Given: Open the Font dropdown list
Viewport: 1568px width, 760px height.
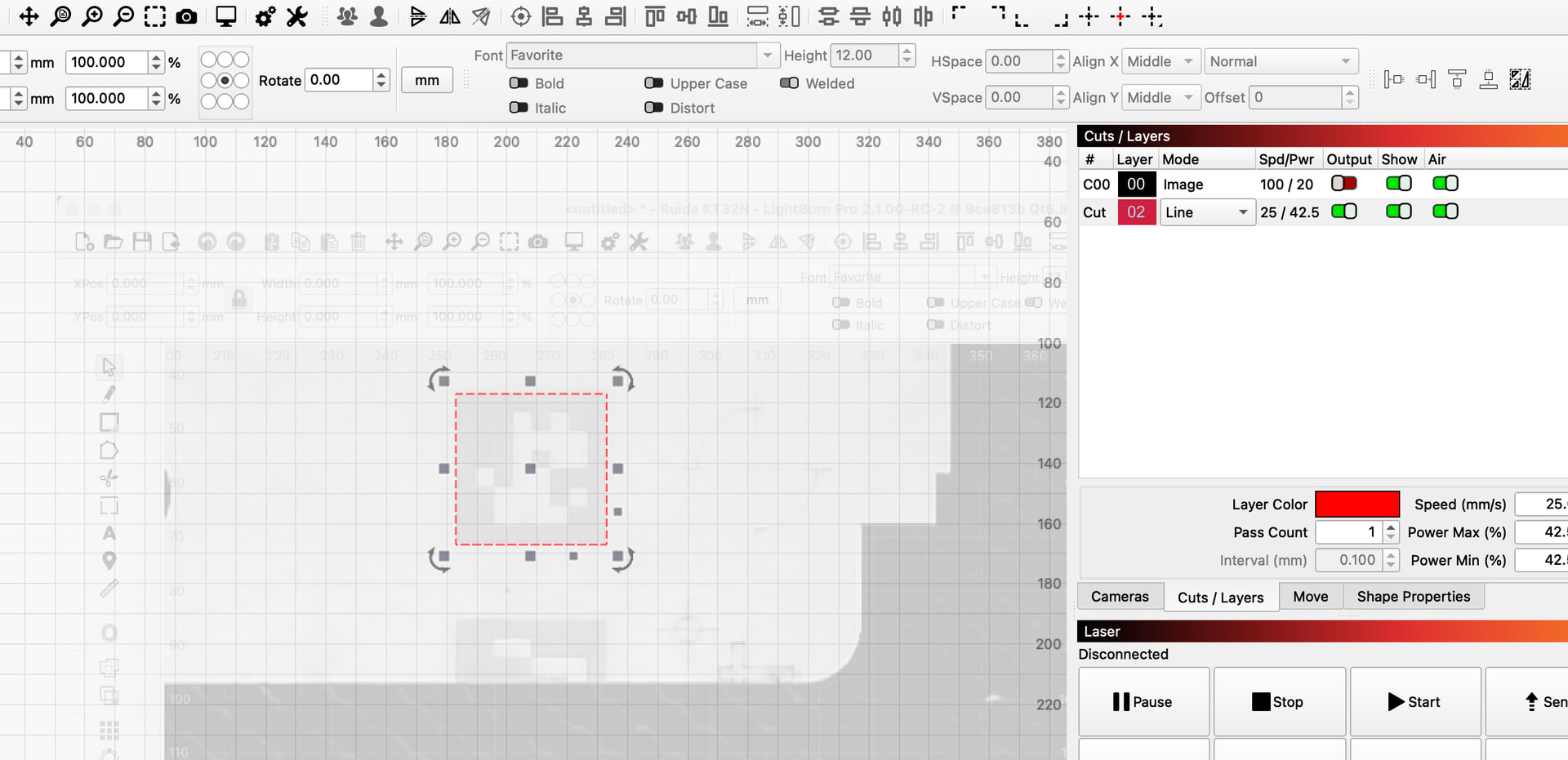Looking at the screenshot, I should pos(767,56).
